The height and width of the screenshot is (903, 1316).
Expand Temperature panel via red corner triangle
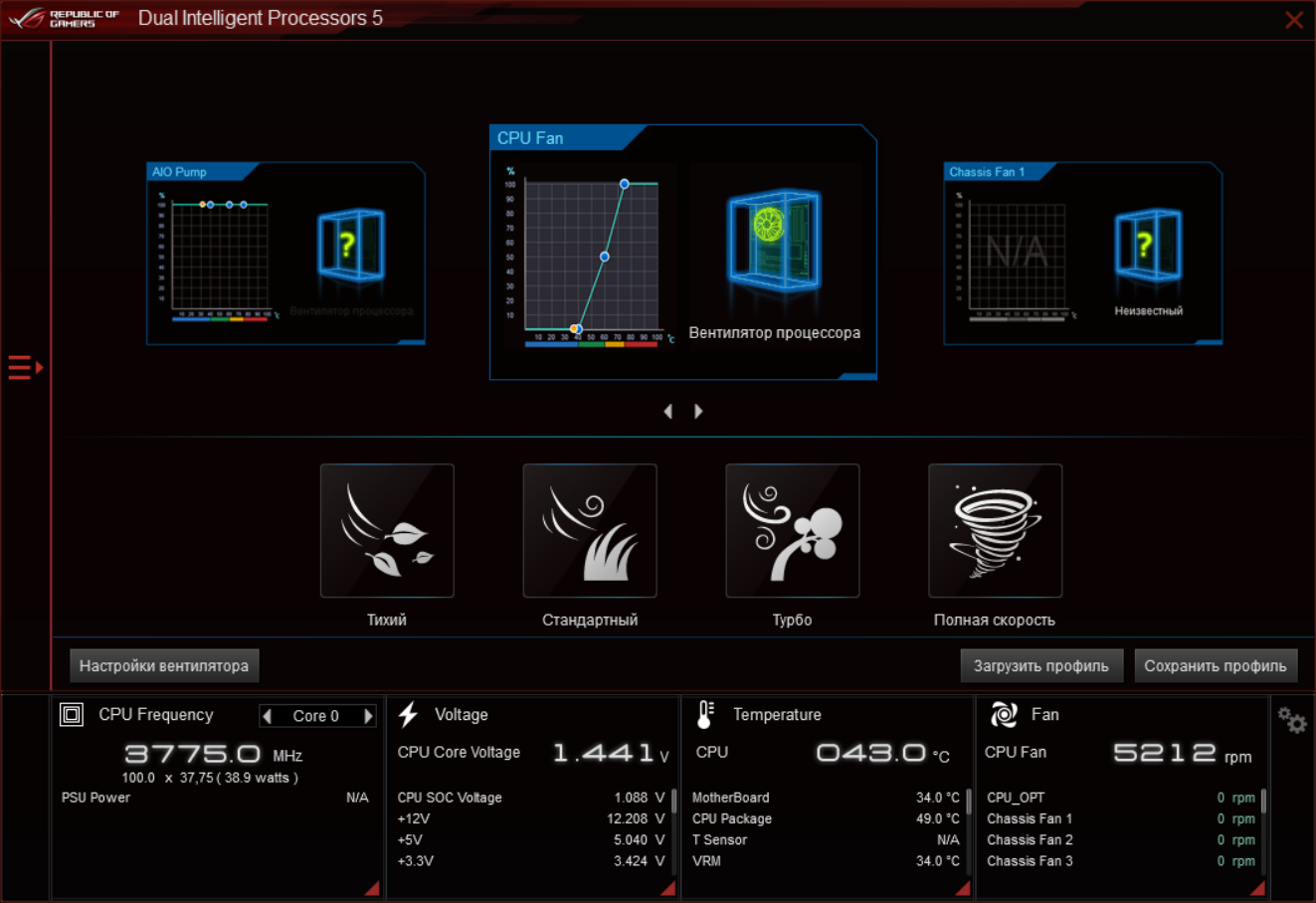963,888
